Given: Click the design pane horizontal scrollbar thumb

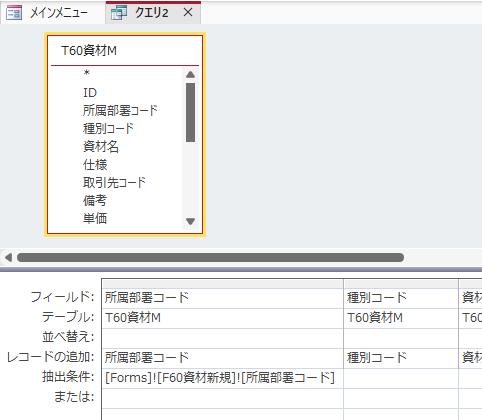Looking at the screenshot, I should coord(210,257).
